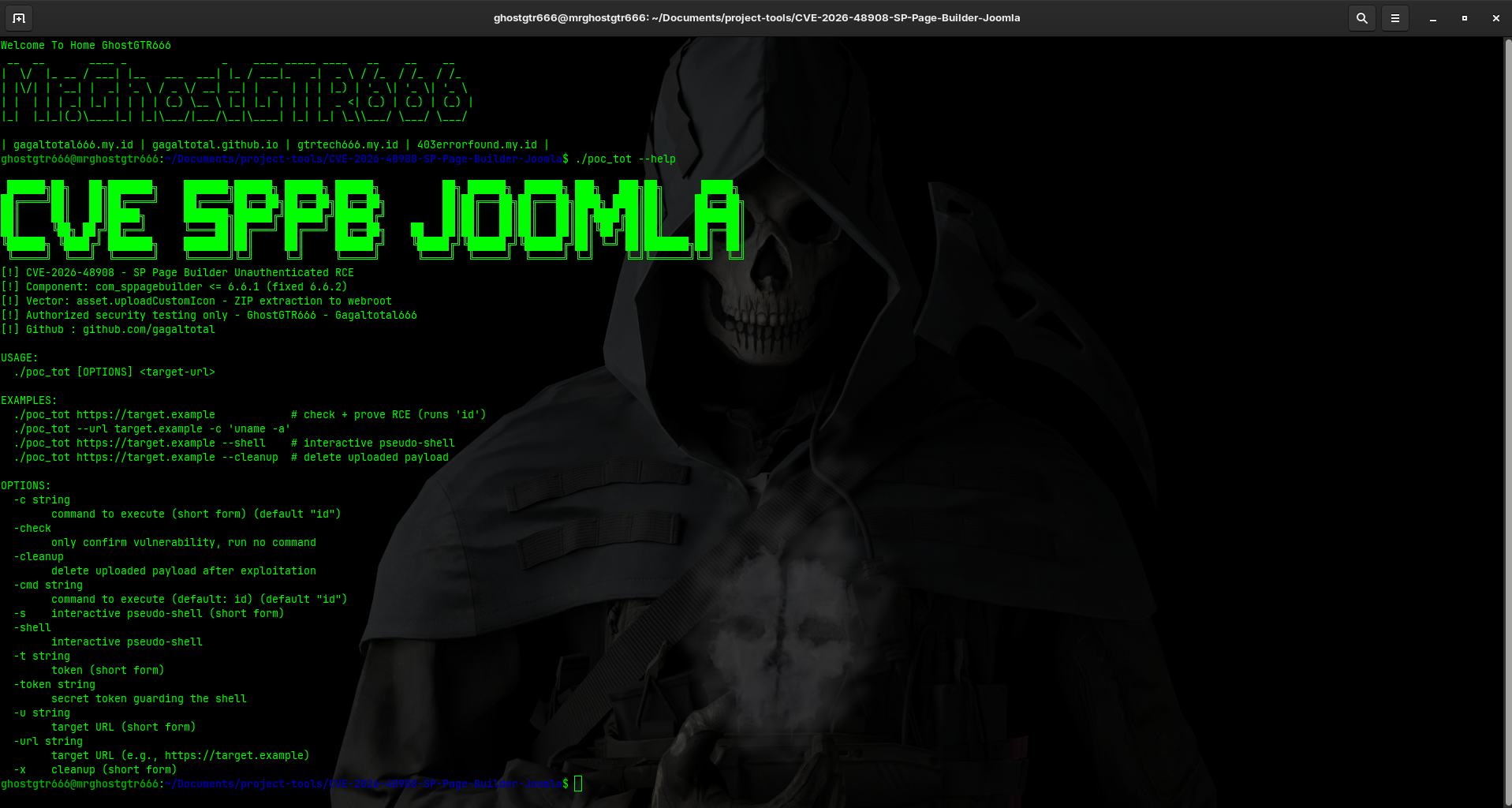The image size is (1512, 808).
Task: Click the "token (short form)" description
Action: (108, 670)
